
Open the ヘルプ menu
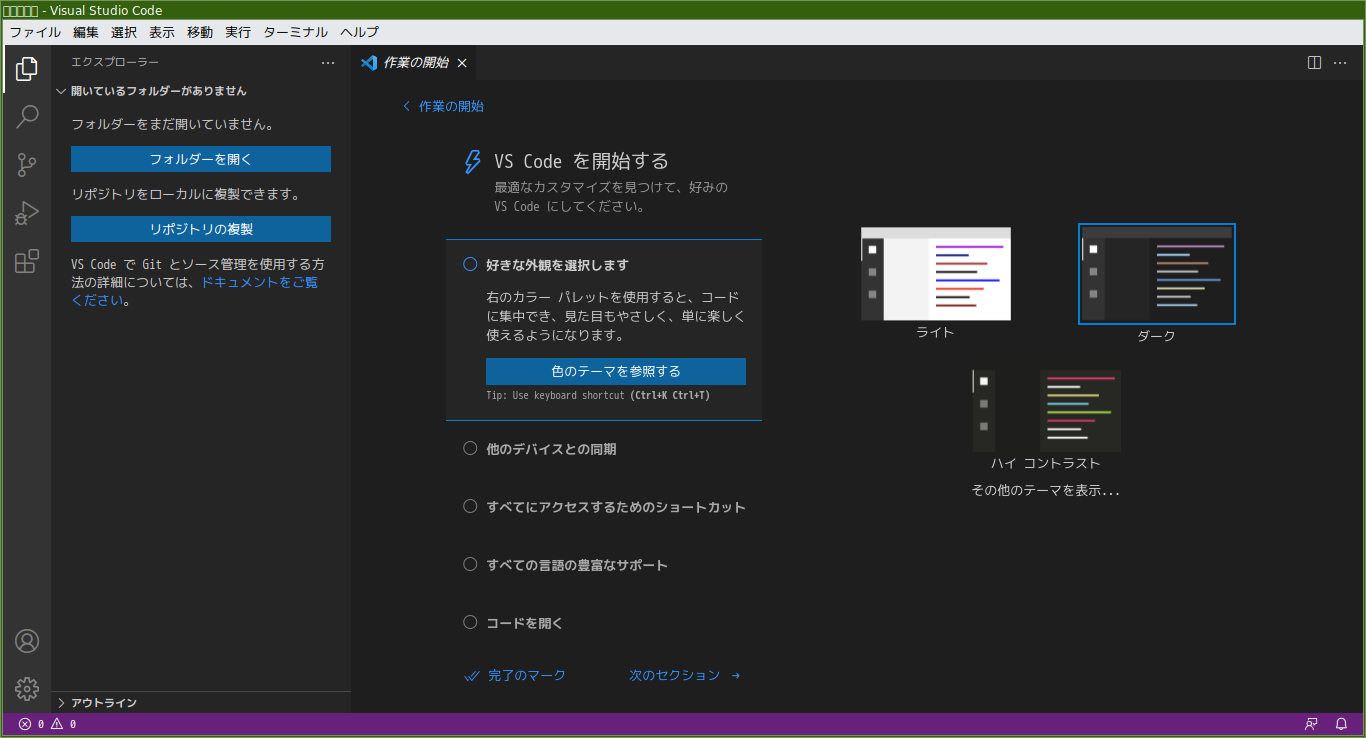click(x=360, y=32)
